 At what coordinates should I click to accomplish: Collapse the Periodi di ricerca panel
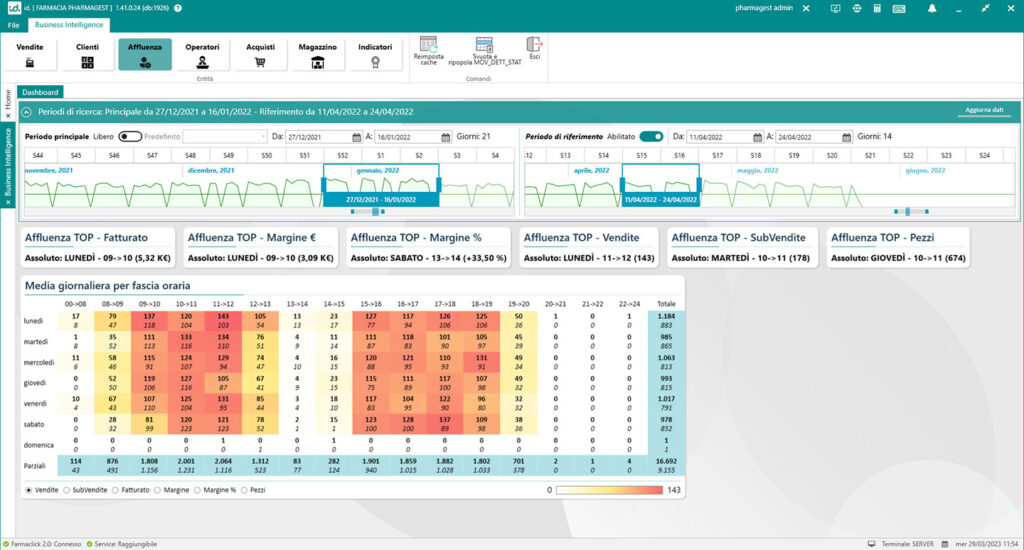[x=27, y=112]
